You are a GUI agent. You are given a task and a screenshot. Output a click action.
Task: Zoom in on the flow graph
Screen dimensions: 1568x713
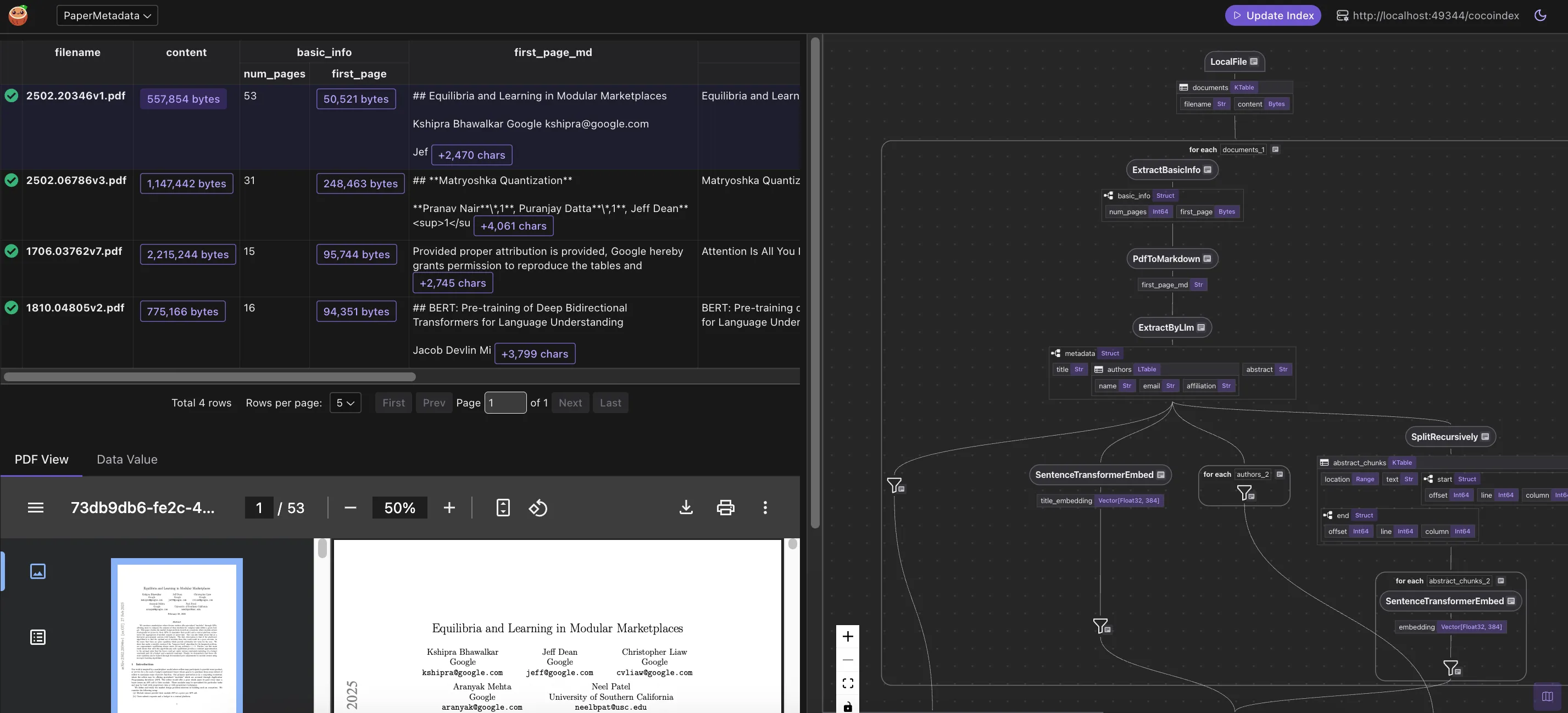(848, 636)
